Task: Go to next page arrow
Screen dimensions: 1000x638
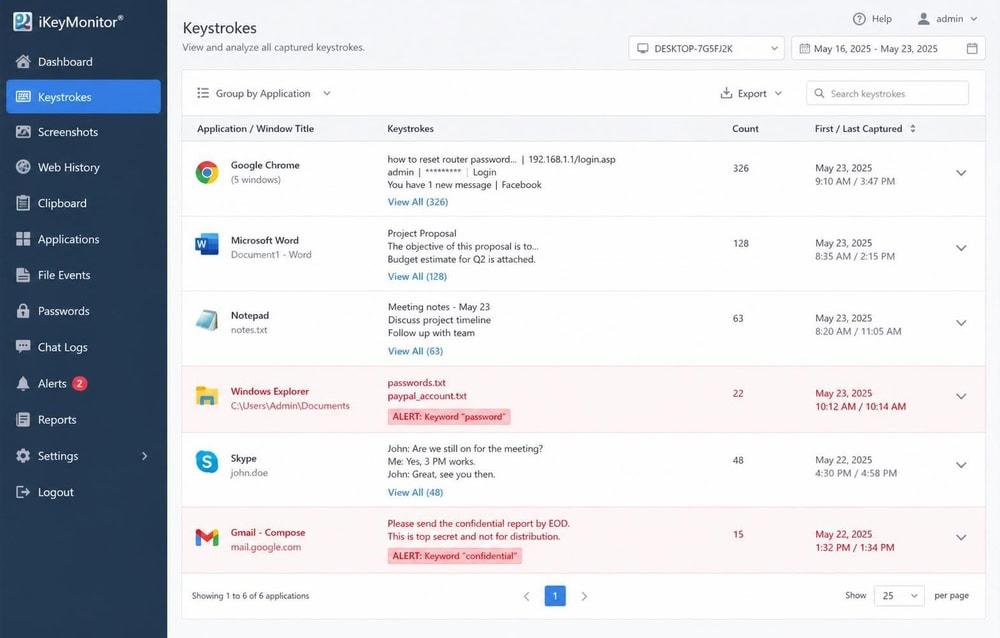Action: coord(584,597)
